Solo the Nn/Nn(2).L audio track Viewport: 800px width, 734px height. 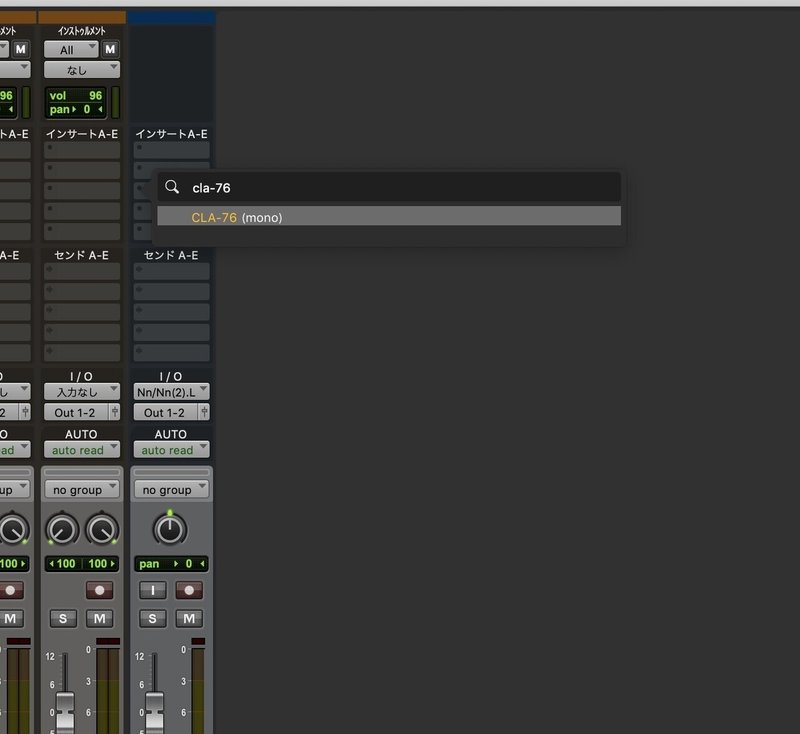153,619
